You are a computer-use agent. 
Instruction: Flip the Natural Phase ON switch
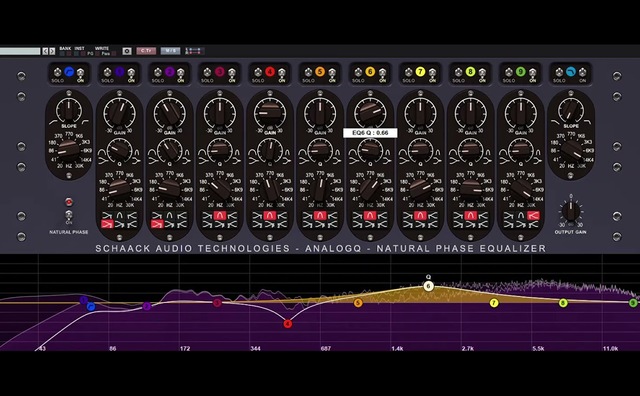[x=69, y=215]
